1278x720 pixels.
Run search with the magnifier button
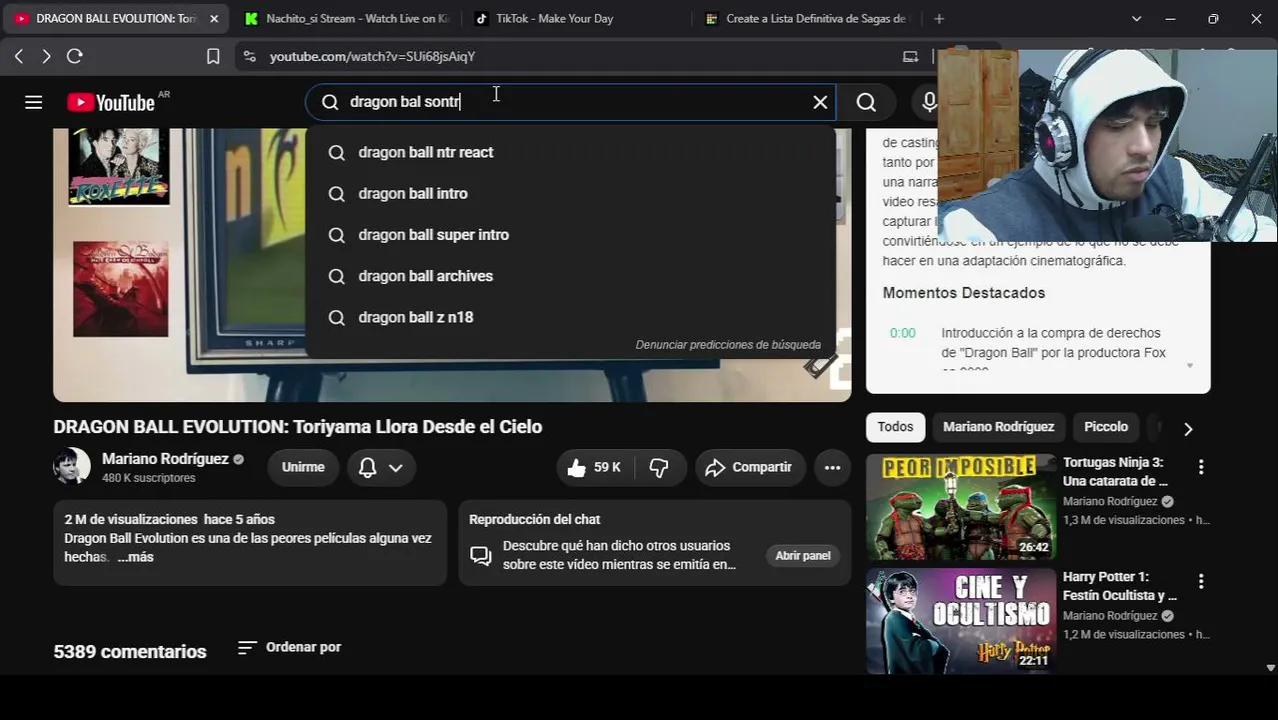[x=866, y=102]
